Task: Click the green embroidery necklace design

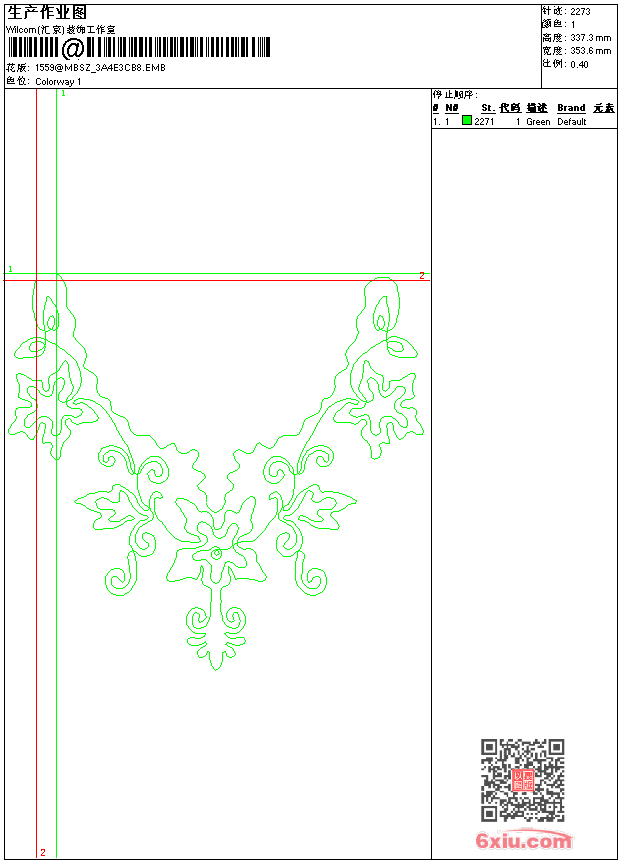Action: point(216,473)
